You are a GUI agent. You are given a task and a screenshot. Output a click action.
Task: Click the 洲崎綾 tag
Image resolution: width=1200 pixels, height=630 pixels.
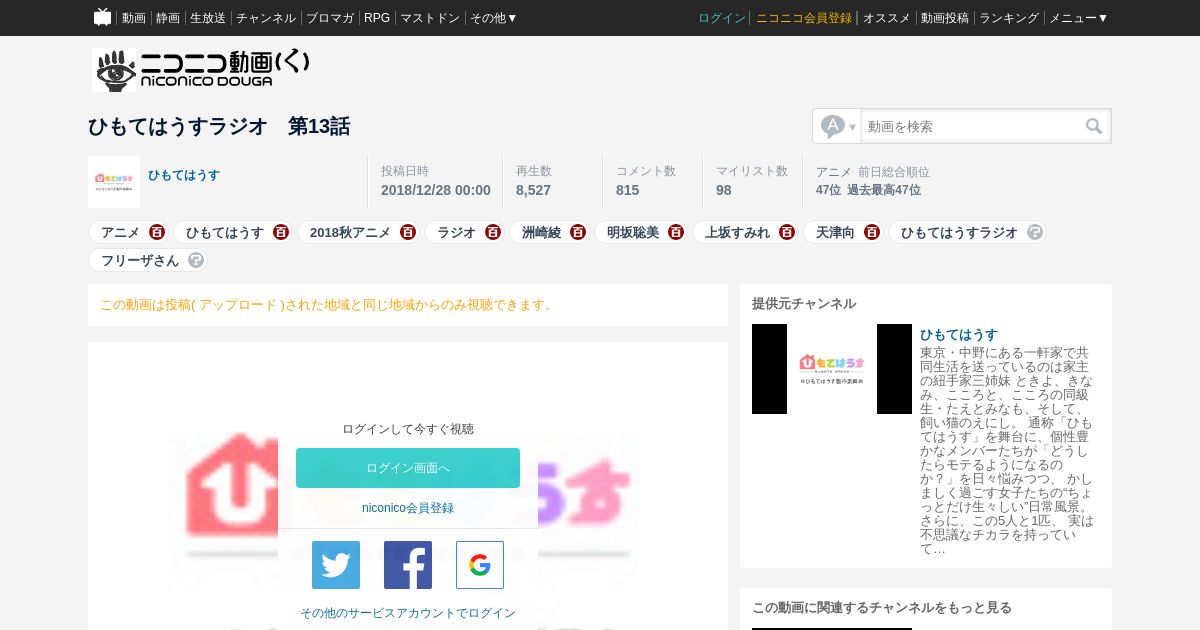[x=541, y=232]
